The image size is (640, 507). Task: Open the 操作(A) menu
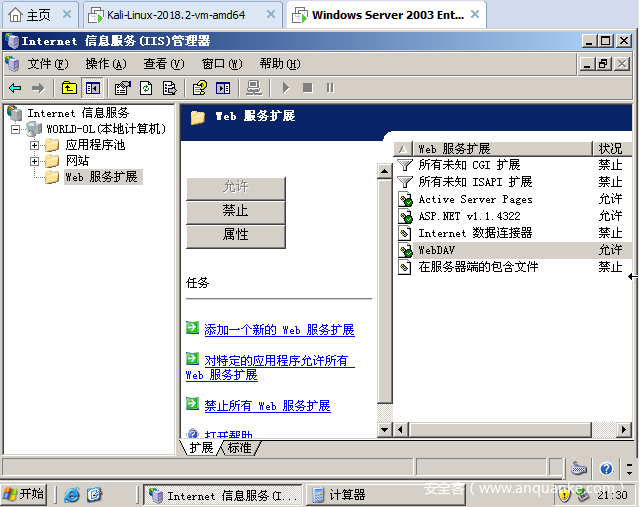click(106, 64)
